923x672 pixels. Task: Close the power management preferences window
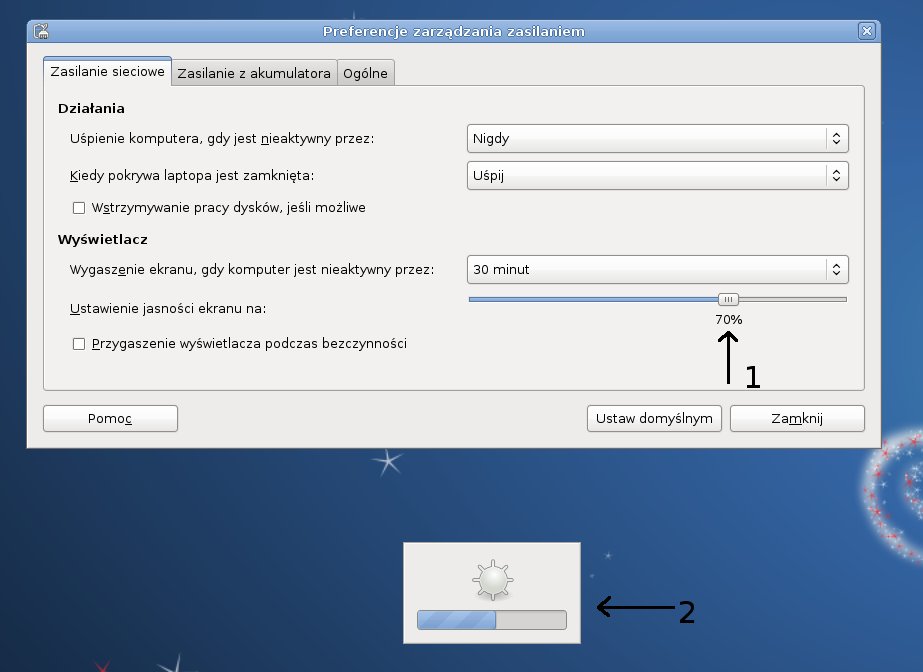coord(866,31)
